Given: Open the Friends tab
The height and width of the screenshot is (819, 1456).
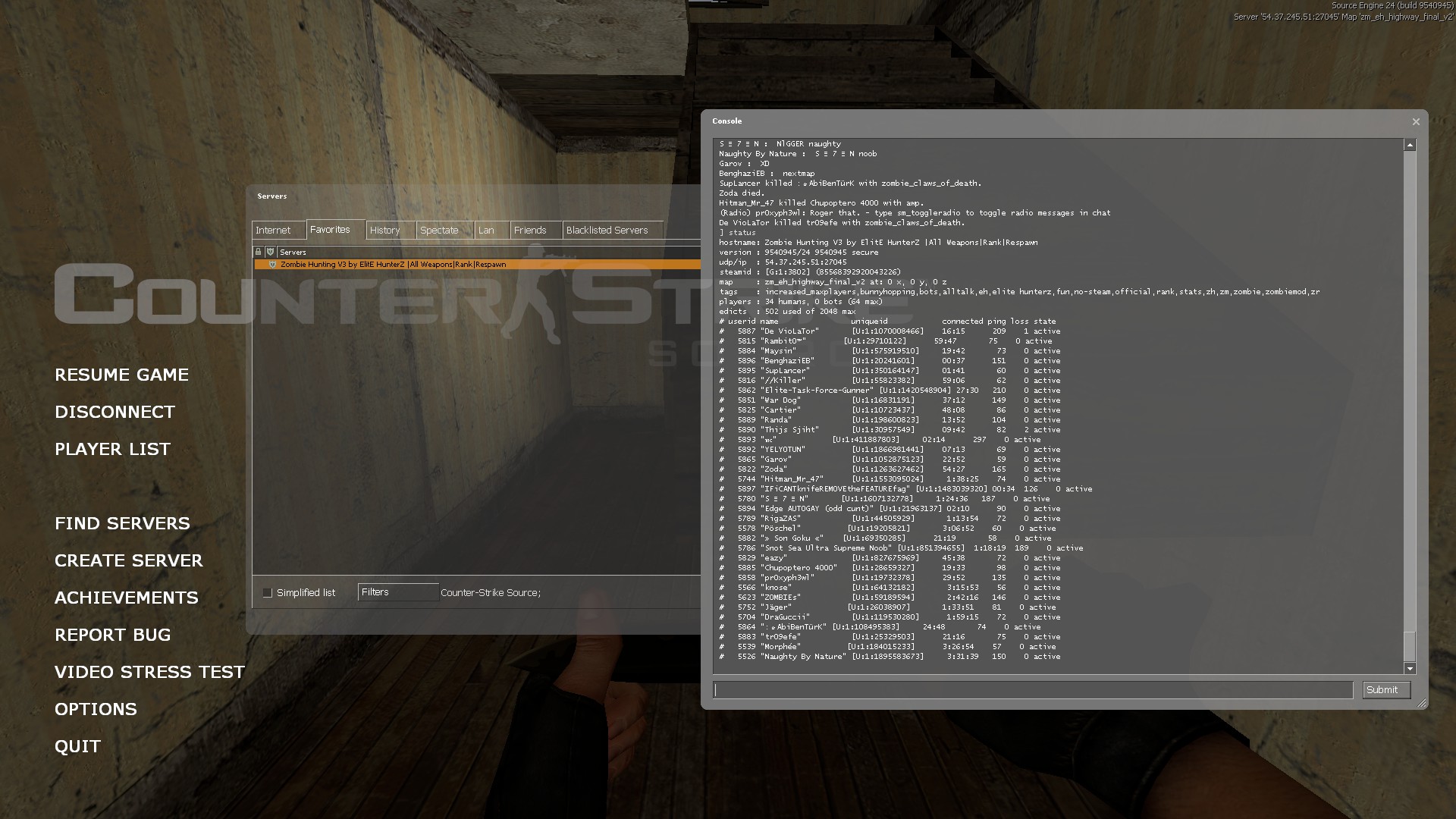Looking at the screenshot, I should click(529, 231).
